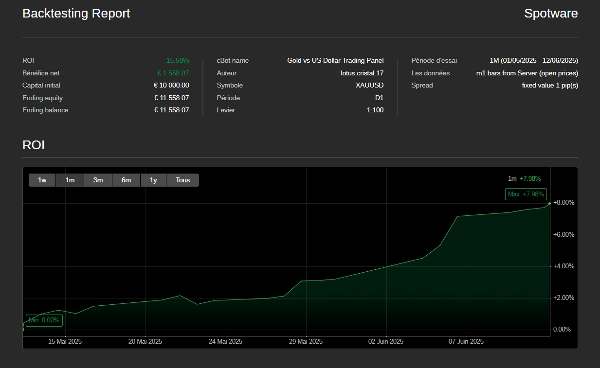The height and width of the screenshot is (368, 600).
Task: Click the +4.00% axis label
Action: click(x=564, y=266)
